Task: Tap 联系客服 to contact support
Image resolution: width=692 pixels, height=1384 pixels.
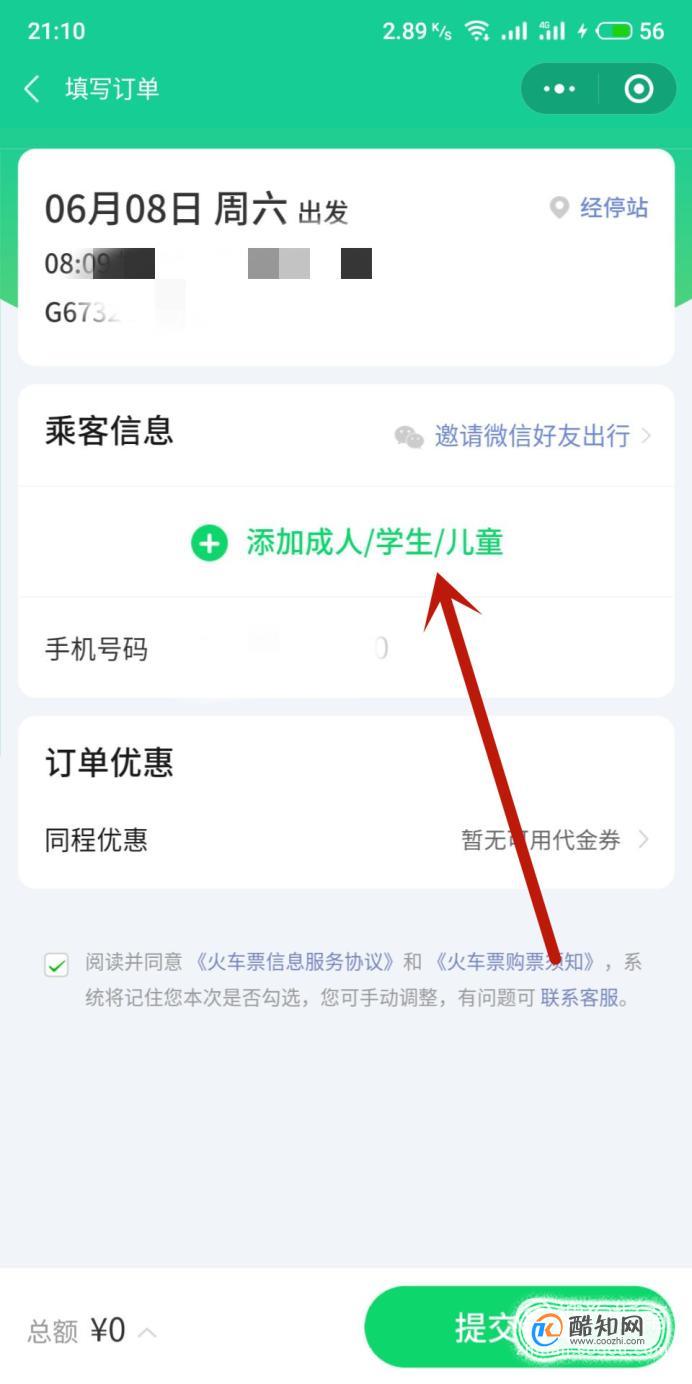Action: [580, 998]
